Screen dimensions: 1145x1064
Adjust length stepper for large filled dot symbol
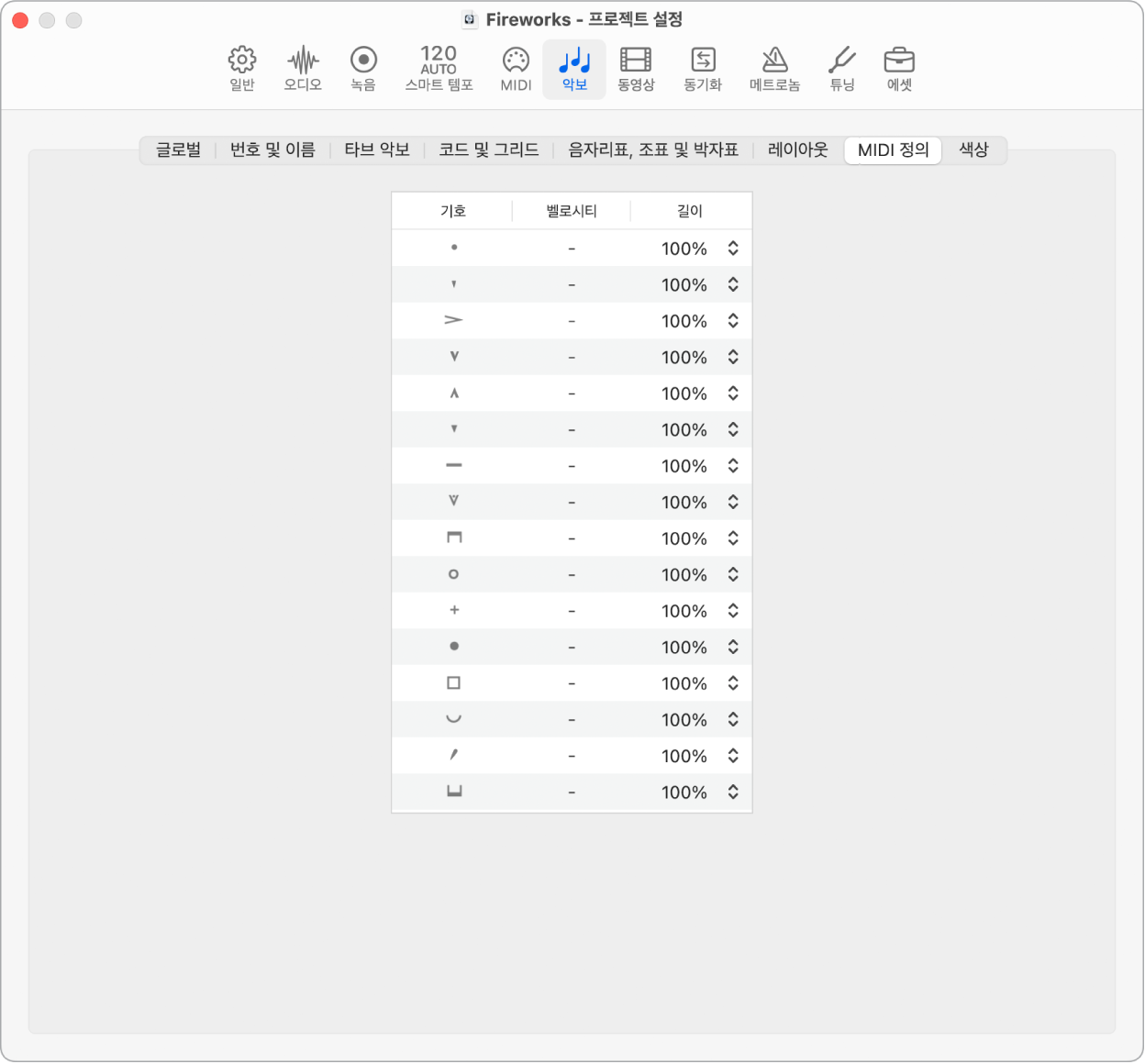pos(733,647)
